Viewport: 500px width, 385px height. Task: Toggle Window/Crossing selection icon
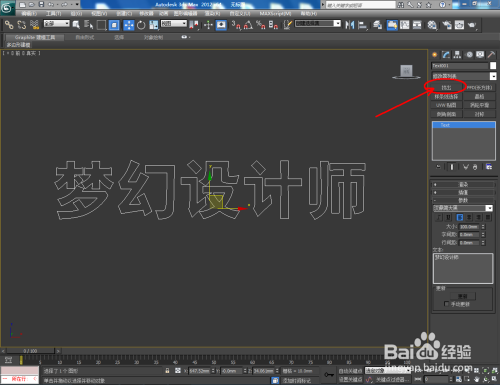114,25
